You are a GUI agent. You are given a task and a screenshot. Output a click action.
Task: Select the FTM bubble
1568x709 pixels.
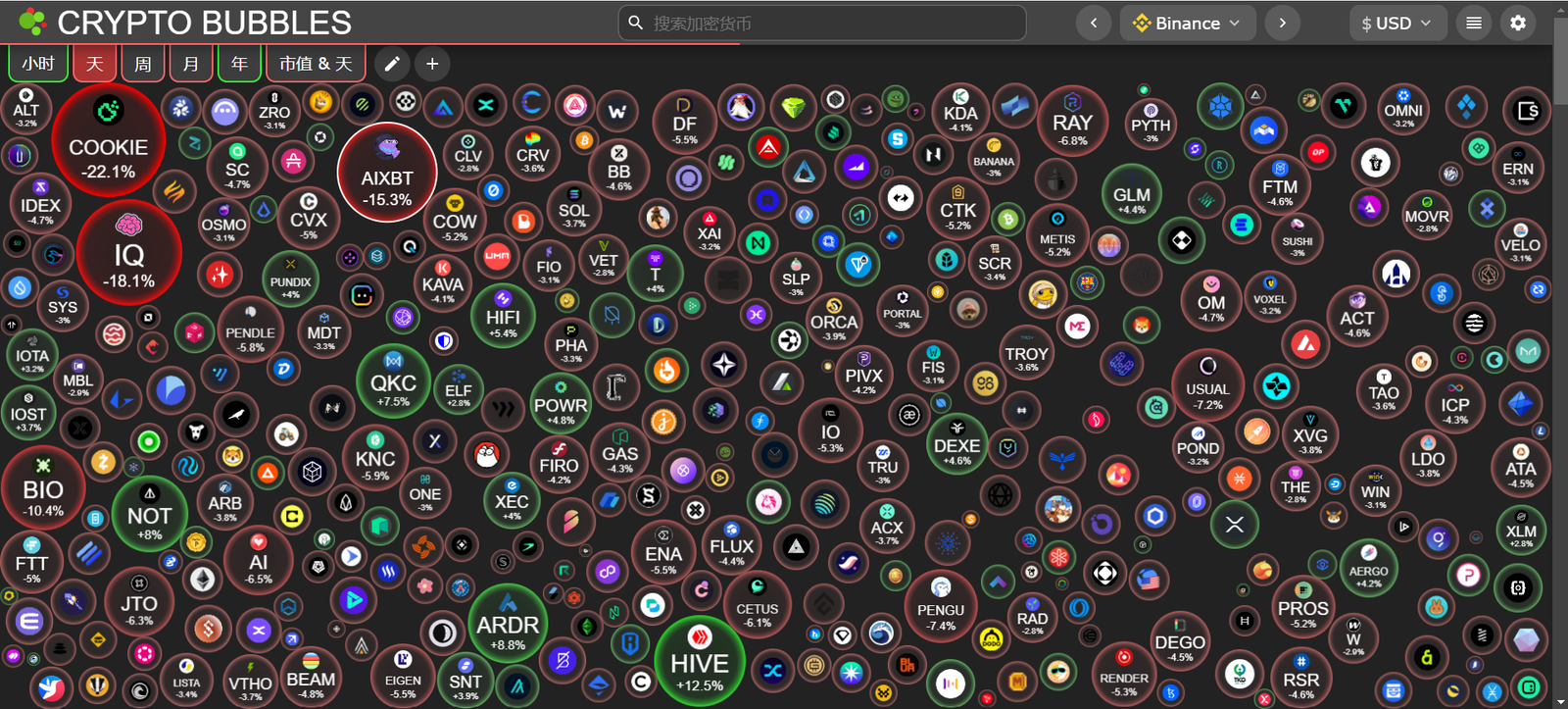[x=1280, y=183]
